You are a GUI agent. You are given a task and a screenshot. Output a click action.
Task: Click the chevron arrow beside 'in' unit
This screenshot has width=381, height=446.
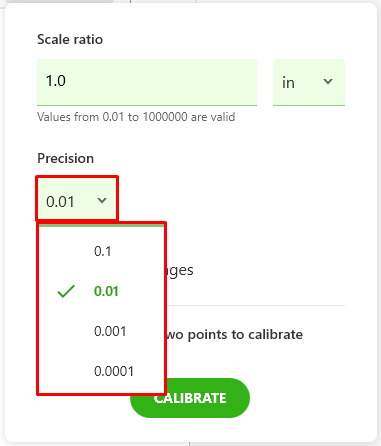[x=328, y=81]
